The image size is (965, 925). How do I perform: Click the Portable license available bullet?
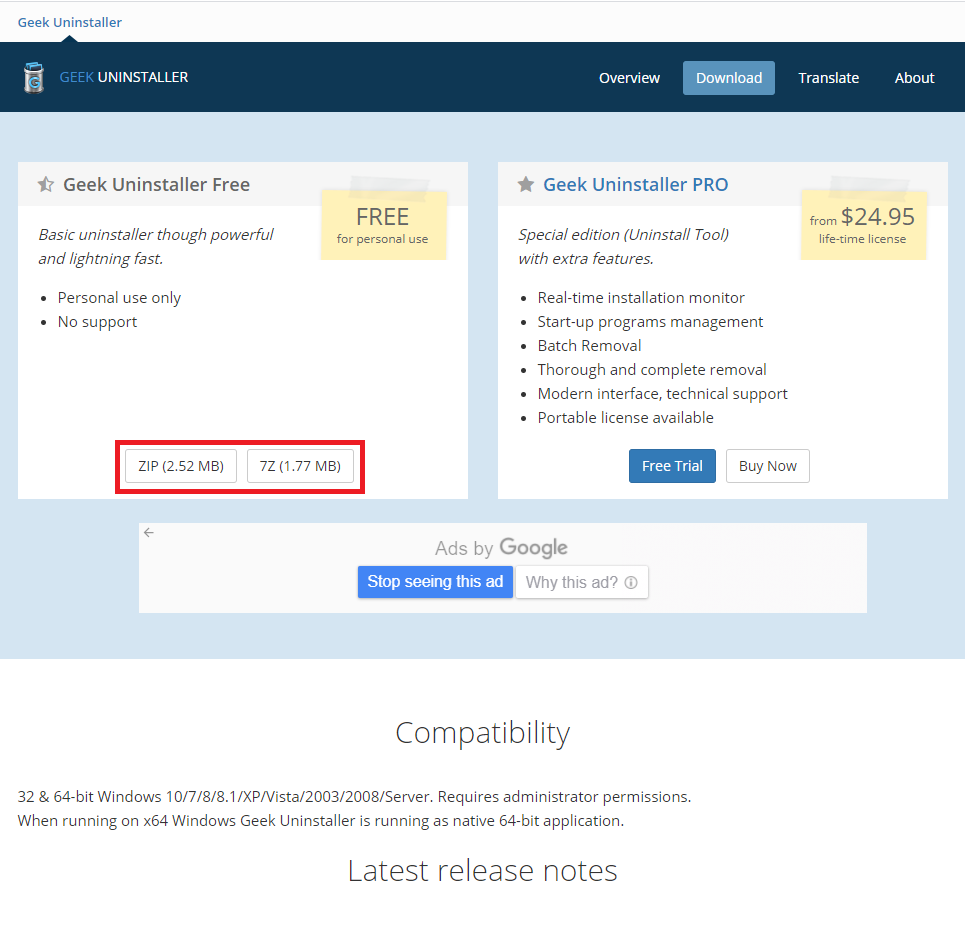point(625,418)
